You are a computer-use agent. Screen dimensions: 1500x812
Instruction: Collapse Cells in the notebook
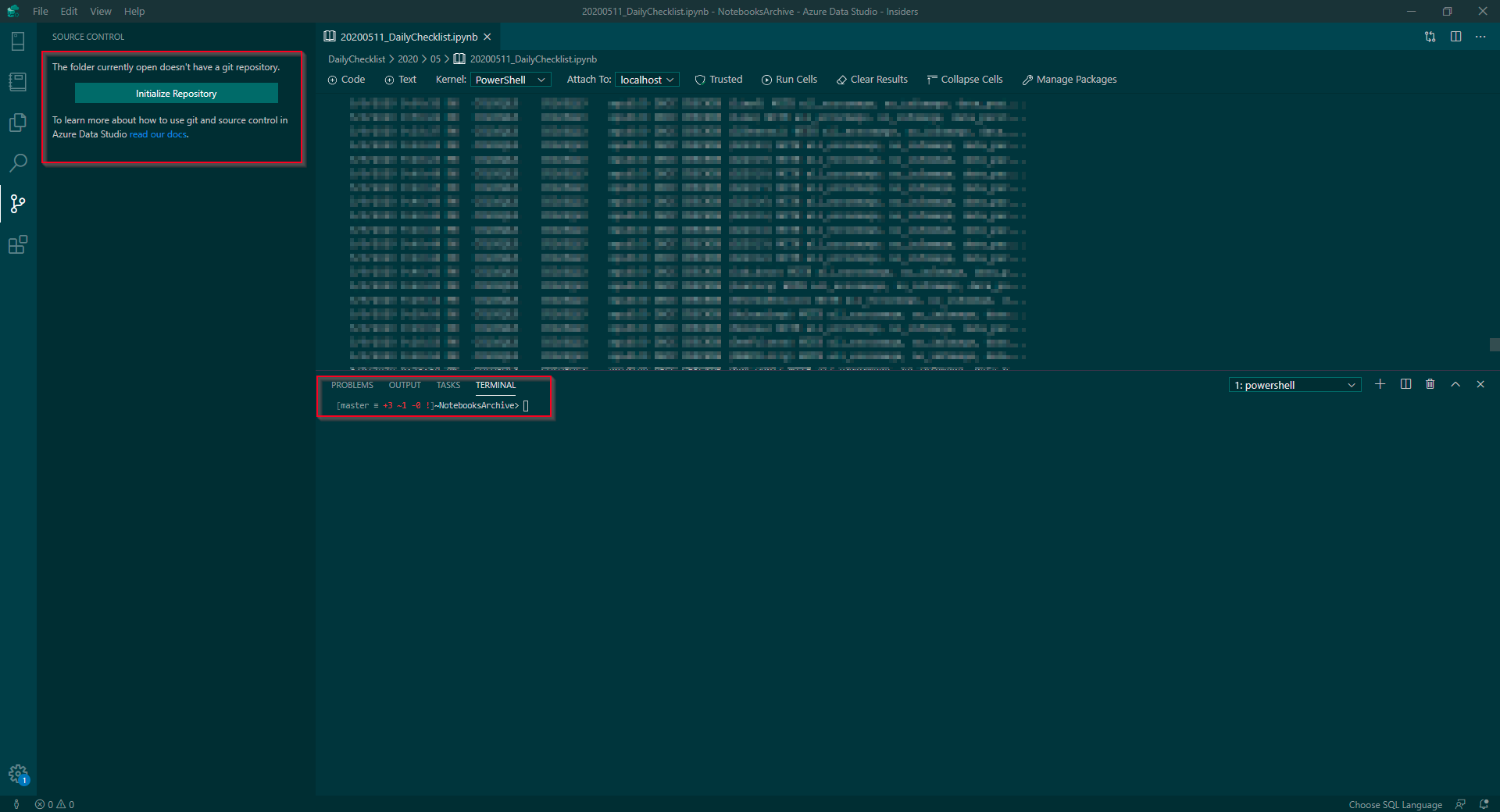pyautogui.click(x=965, y=79)
